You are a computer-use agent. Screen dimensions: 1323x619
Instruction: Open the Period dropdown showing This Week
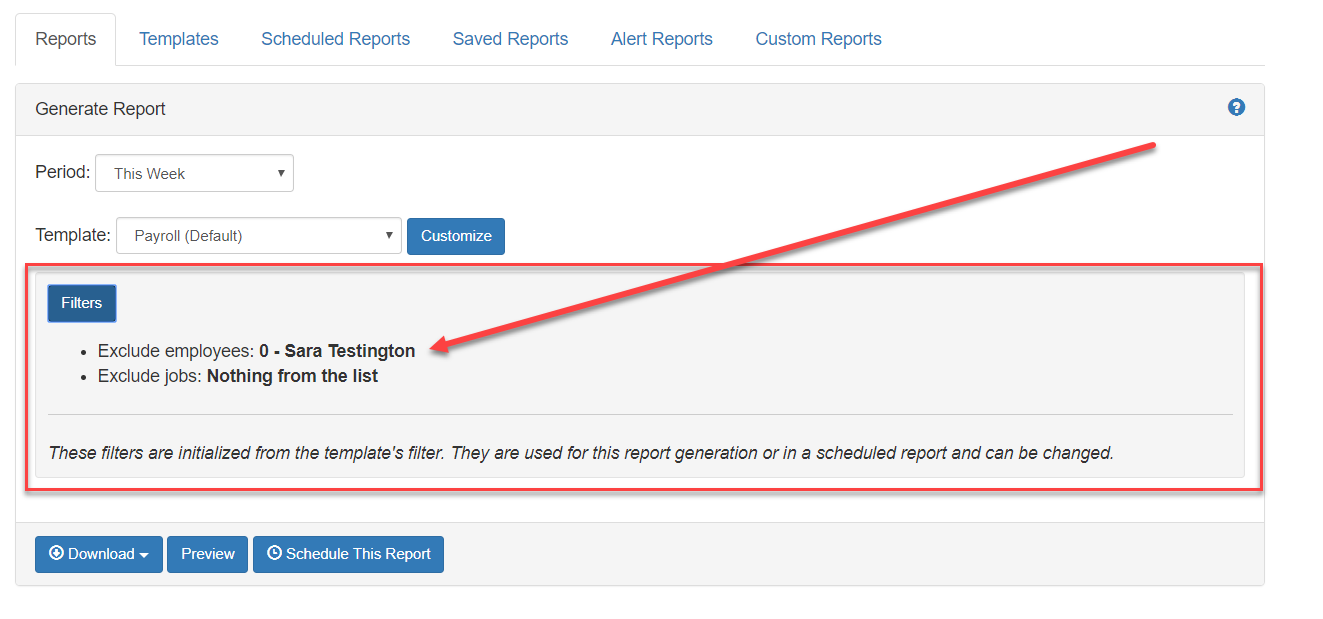pyautogui.click(x=194, y=173)
